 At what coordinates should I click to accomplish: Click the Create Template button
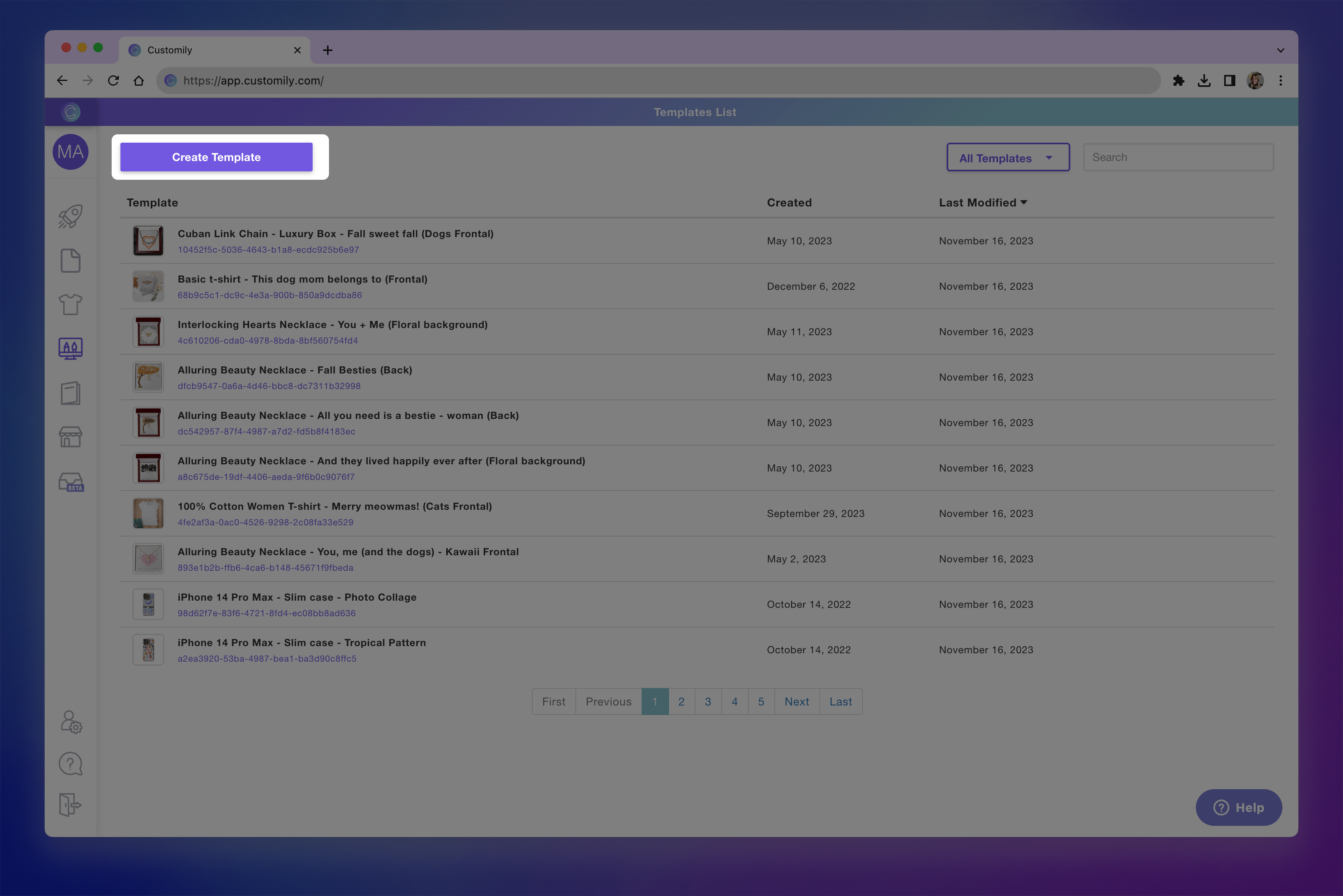(216, 157)
